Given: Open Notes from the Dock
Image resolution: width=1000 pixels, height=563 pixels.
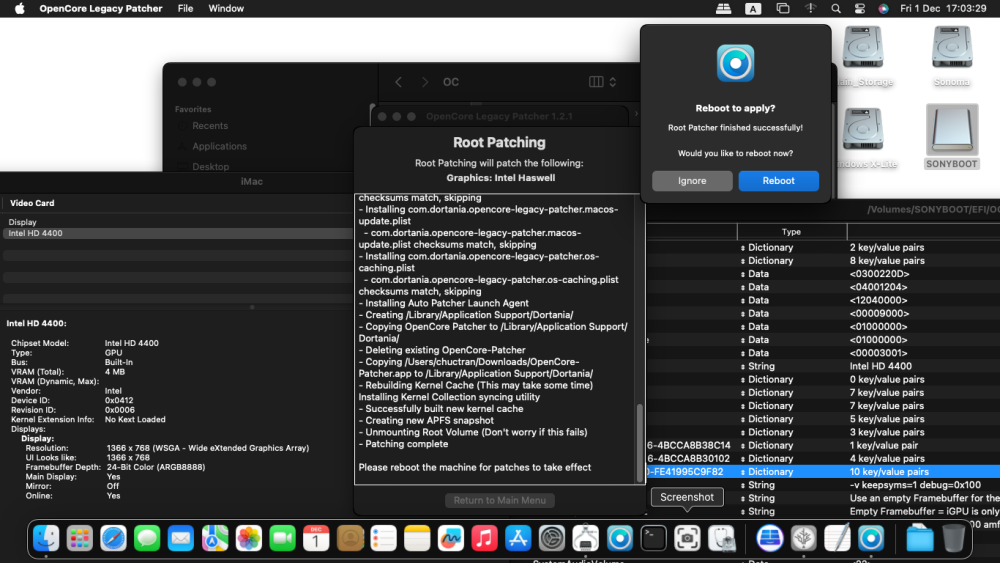Looking at the screenshot, I should 417,539.
